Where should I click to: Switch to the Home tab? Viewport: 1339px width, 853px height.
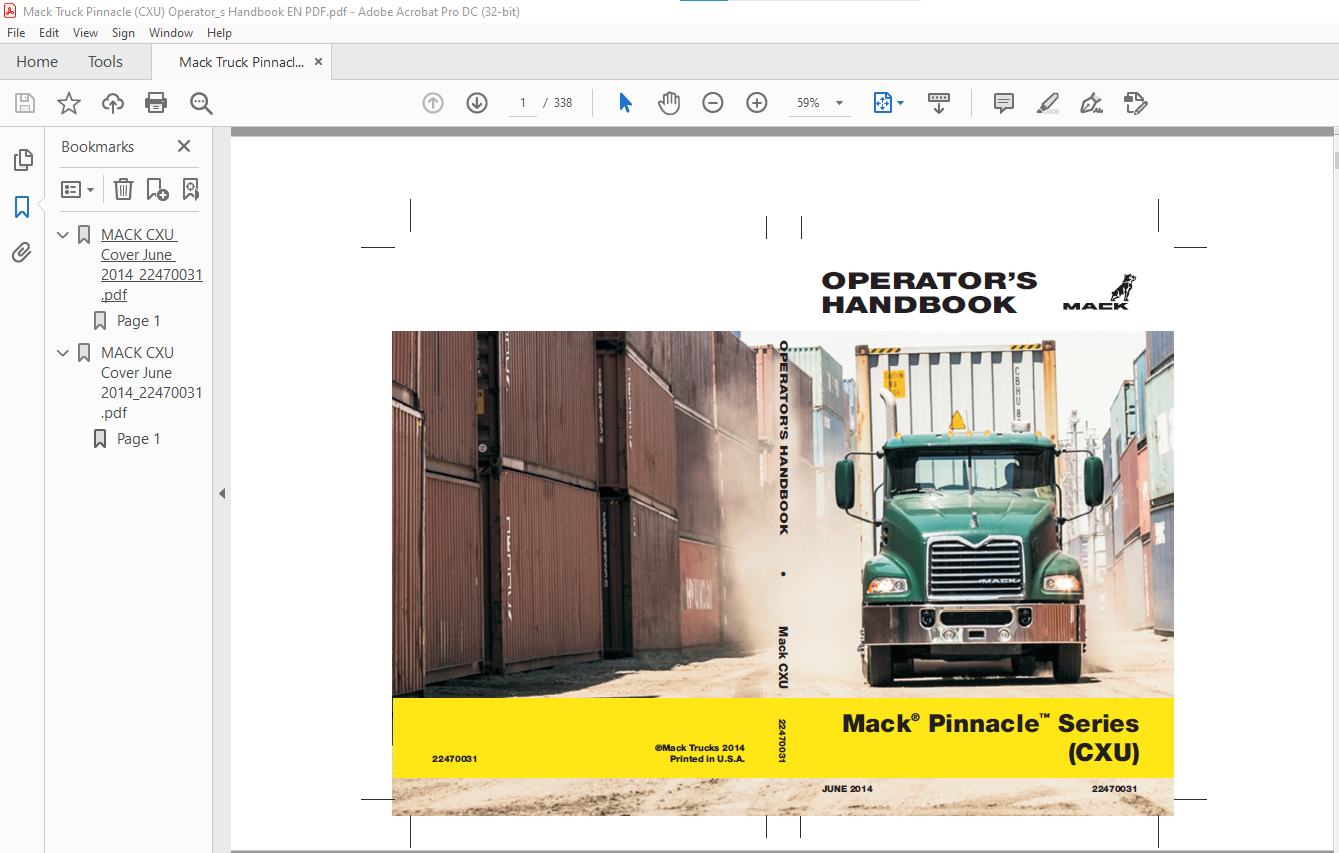(x=37, y=62)
